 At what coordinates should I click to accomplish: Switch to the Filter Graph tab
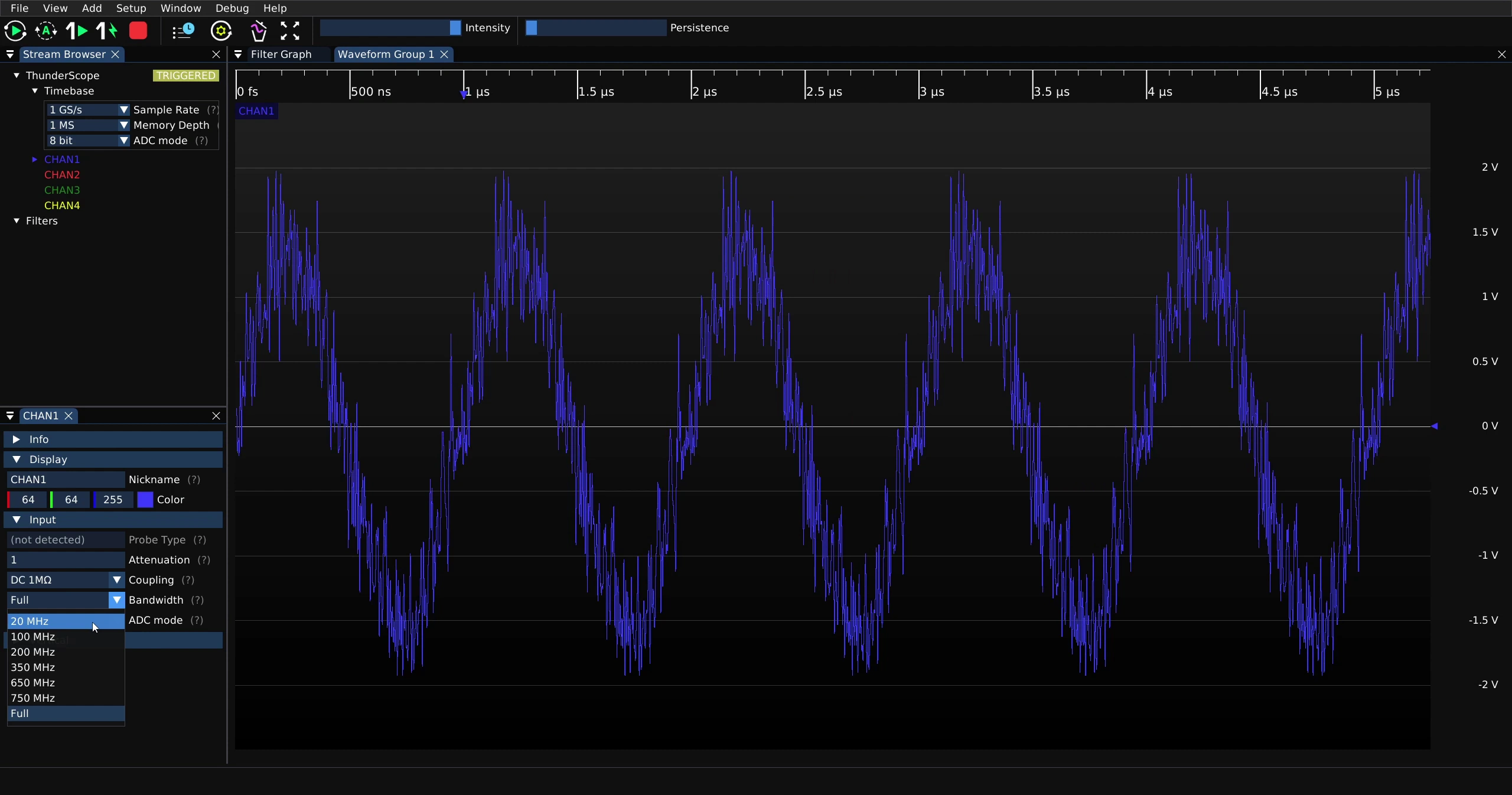pos(281,54)
